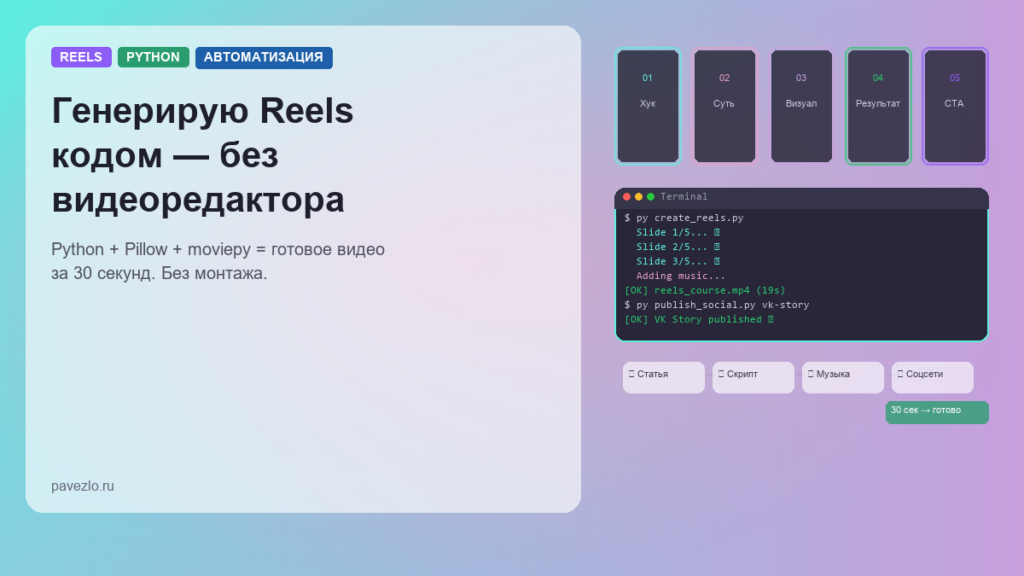
Task: Select slide card 02 Суть
Action: click(x=724, y=106)
